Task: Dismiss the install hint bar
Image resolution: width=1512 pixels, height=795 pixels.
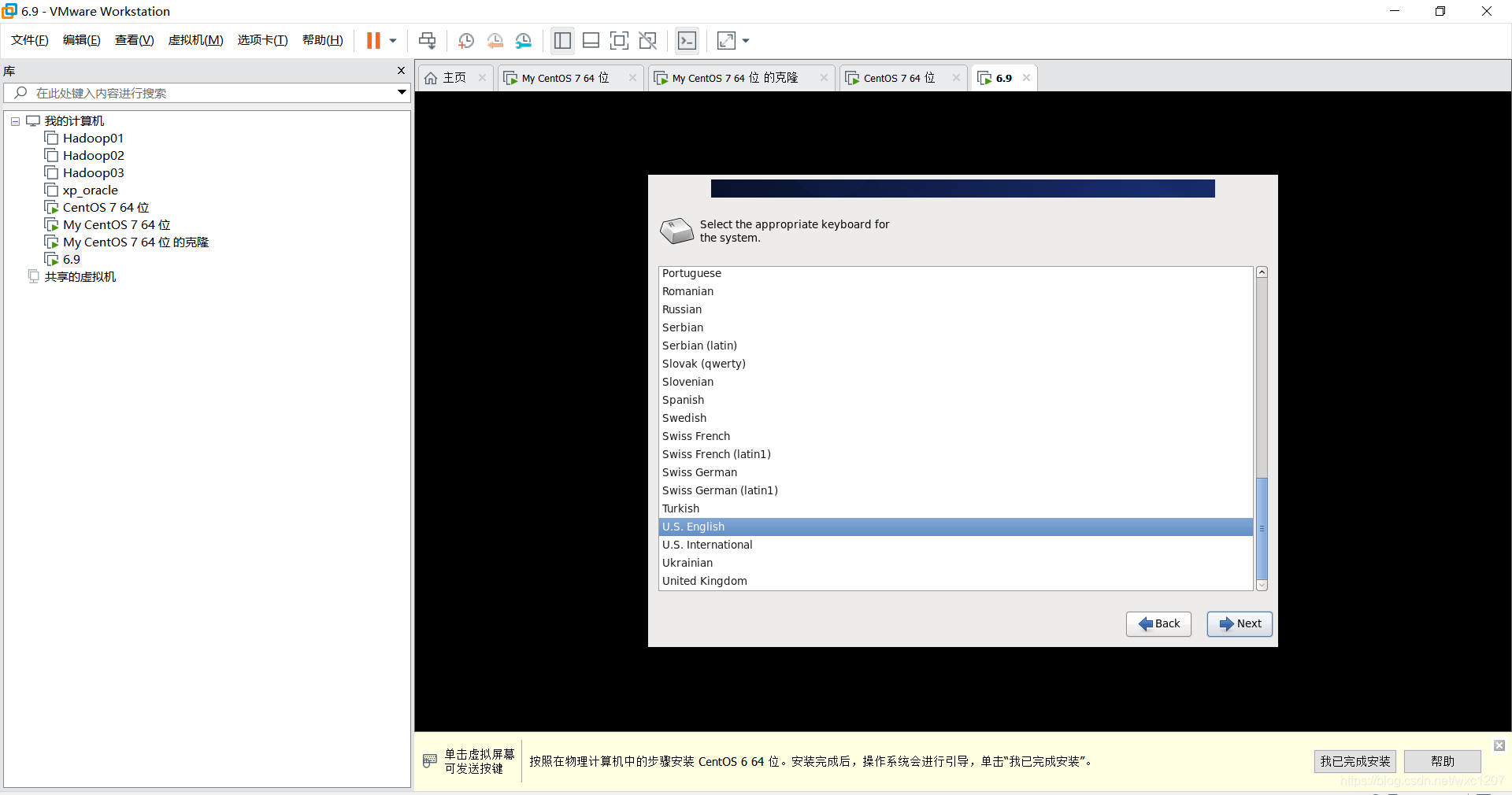Action: 1499,745
